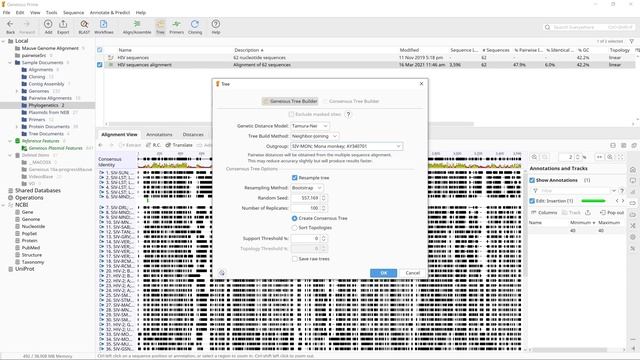Select the Consensus Tree Builder option
The image size is (640, 360).
(351, 101)
